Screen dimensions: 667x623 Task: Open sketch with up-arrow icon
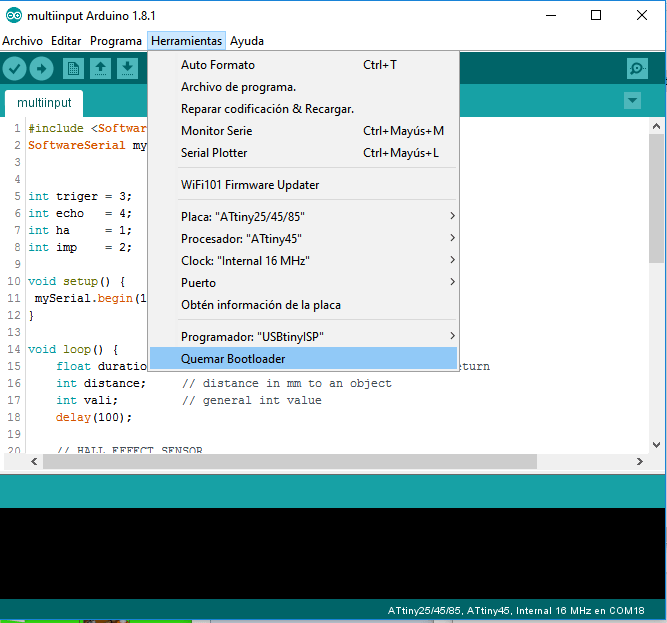100,68
